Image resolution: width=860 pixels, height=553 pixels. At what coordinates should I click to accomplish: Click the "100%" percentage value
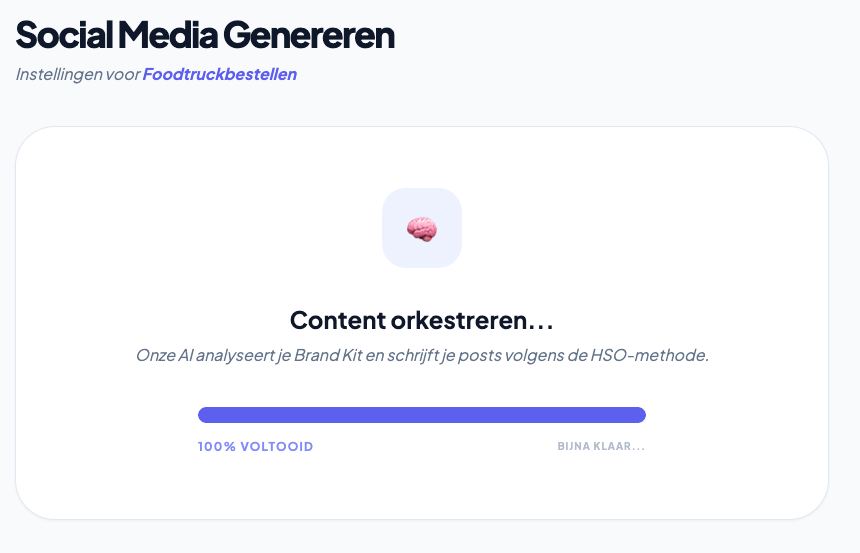coord(216,447)
